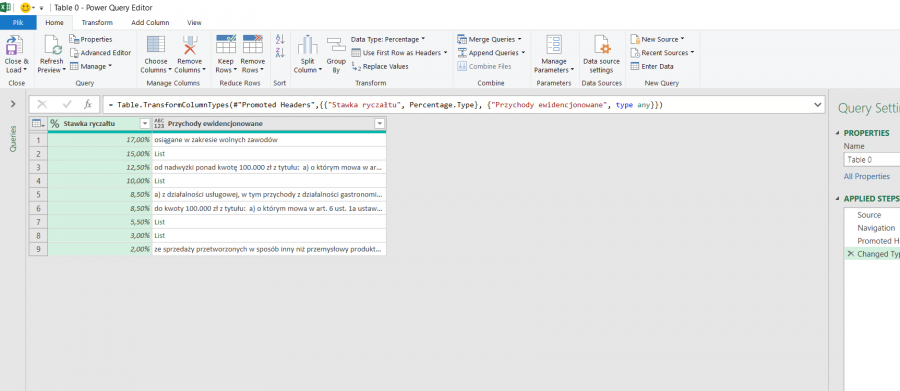Click the ABC123 type icon of Przychody column
The image size is (900, 391).
pyautogui.click(x=159, y=123)
